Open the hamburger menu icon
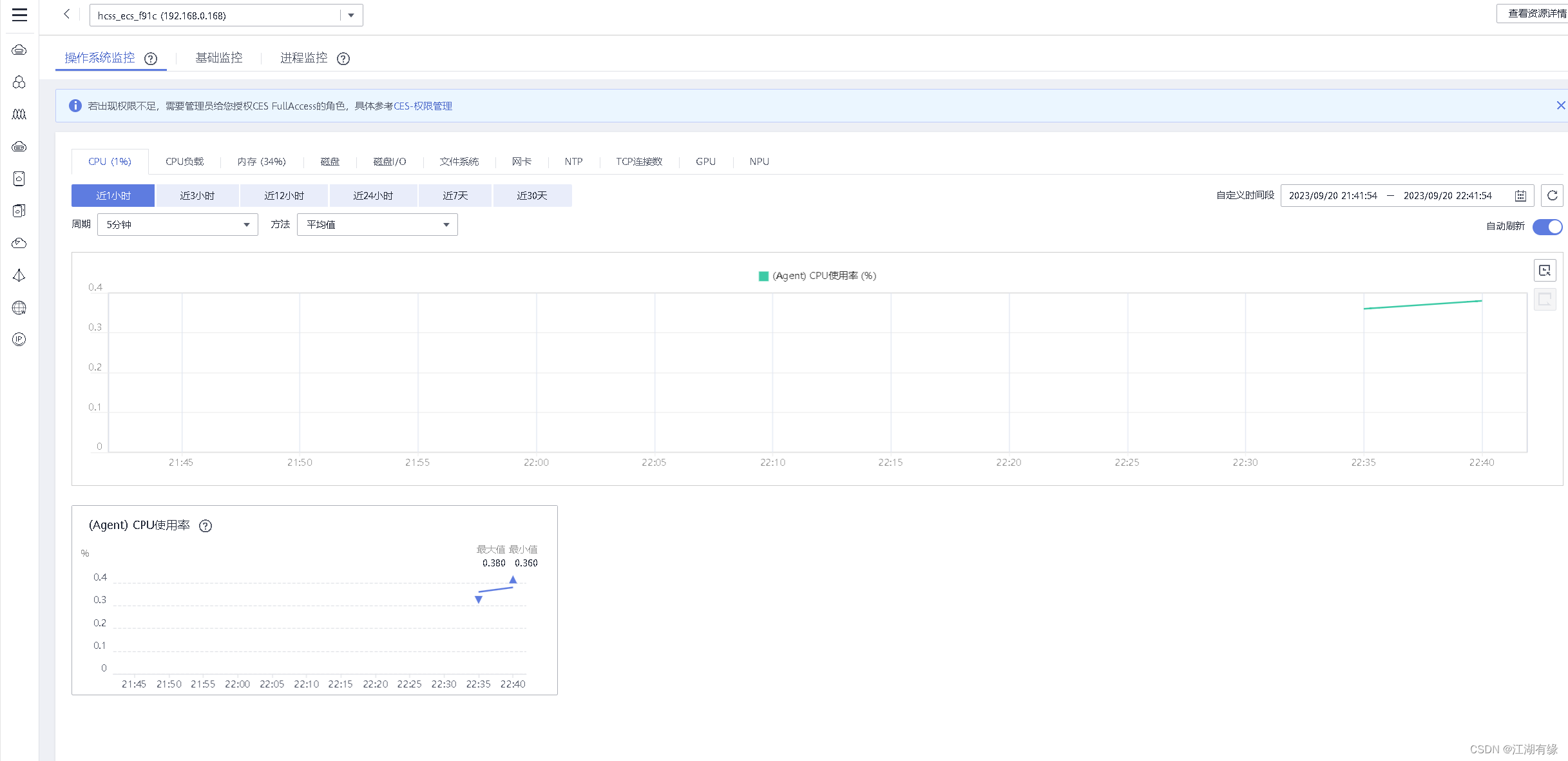 coord(19,15)
